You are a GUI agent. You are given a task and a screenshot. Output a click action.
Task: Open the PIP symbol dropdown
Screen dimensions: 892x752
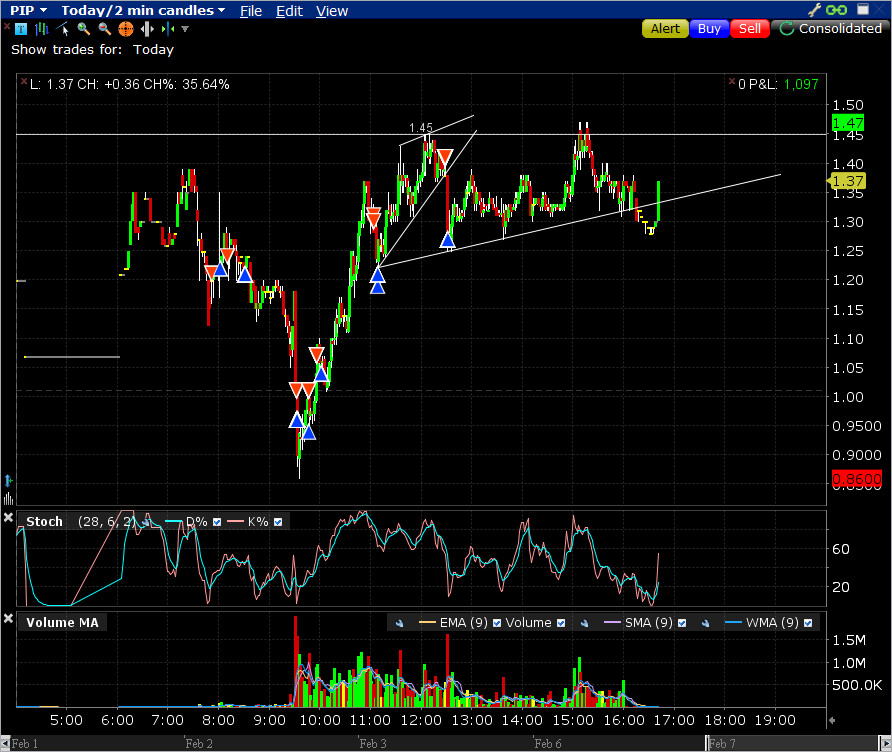click(x=28, y=10)
